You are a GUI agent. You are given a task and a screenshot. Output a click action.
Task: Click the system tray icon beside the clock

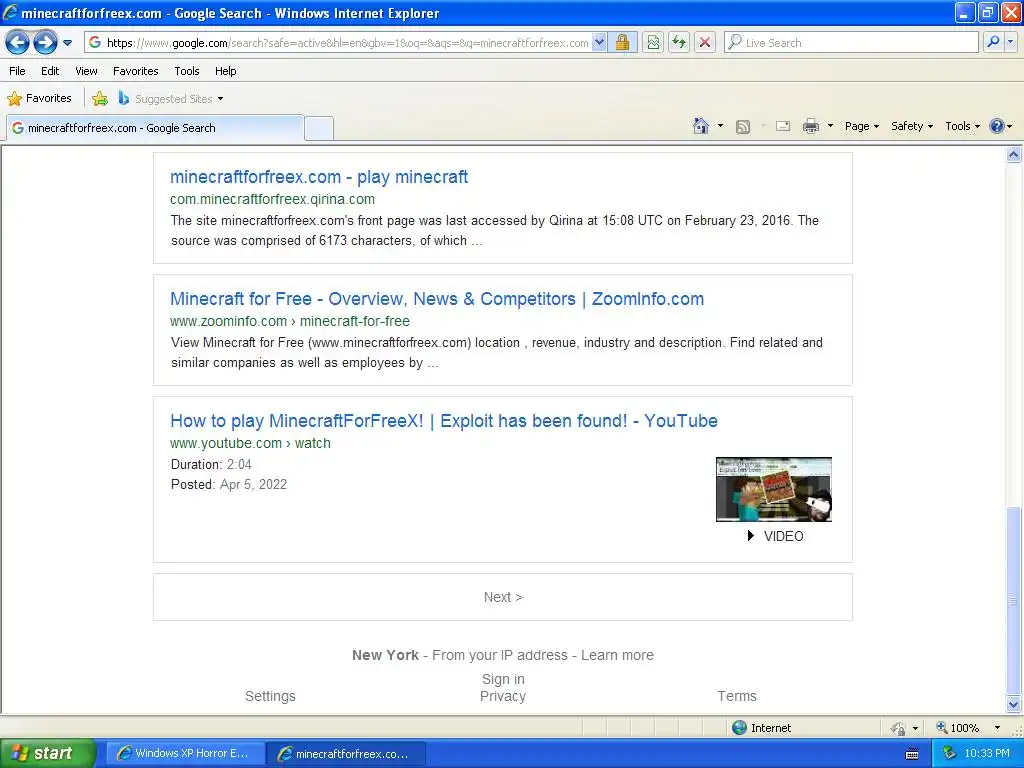coord(950,754)
